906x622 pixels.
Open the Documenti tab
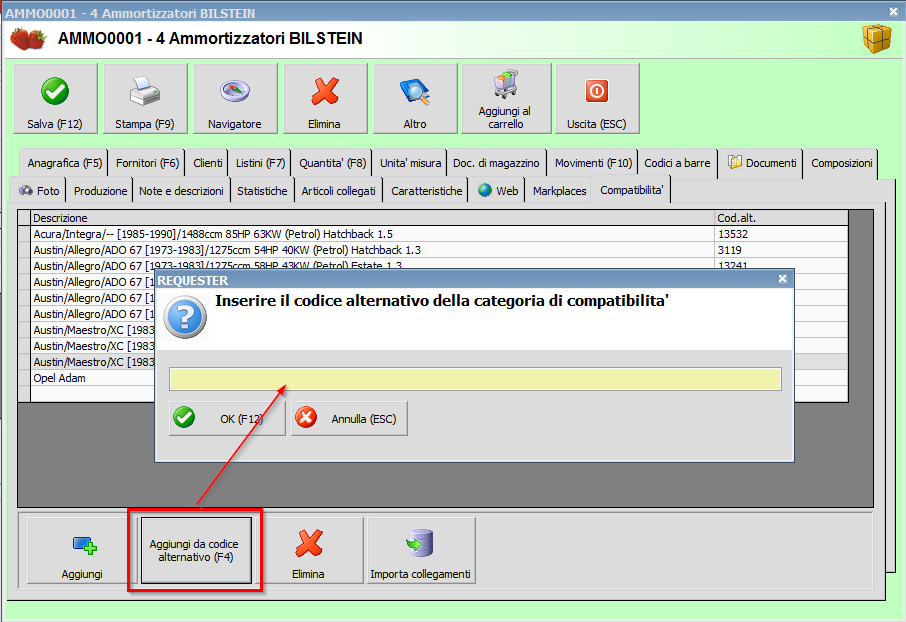pyautogui.click(x=762, y=163)
